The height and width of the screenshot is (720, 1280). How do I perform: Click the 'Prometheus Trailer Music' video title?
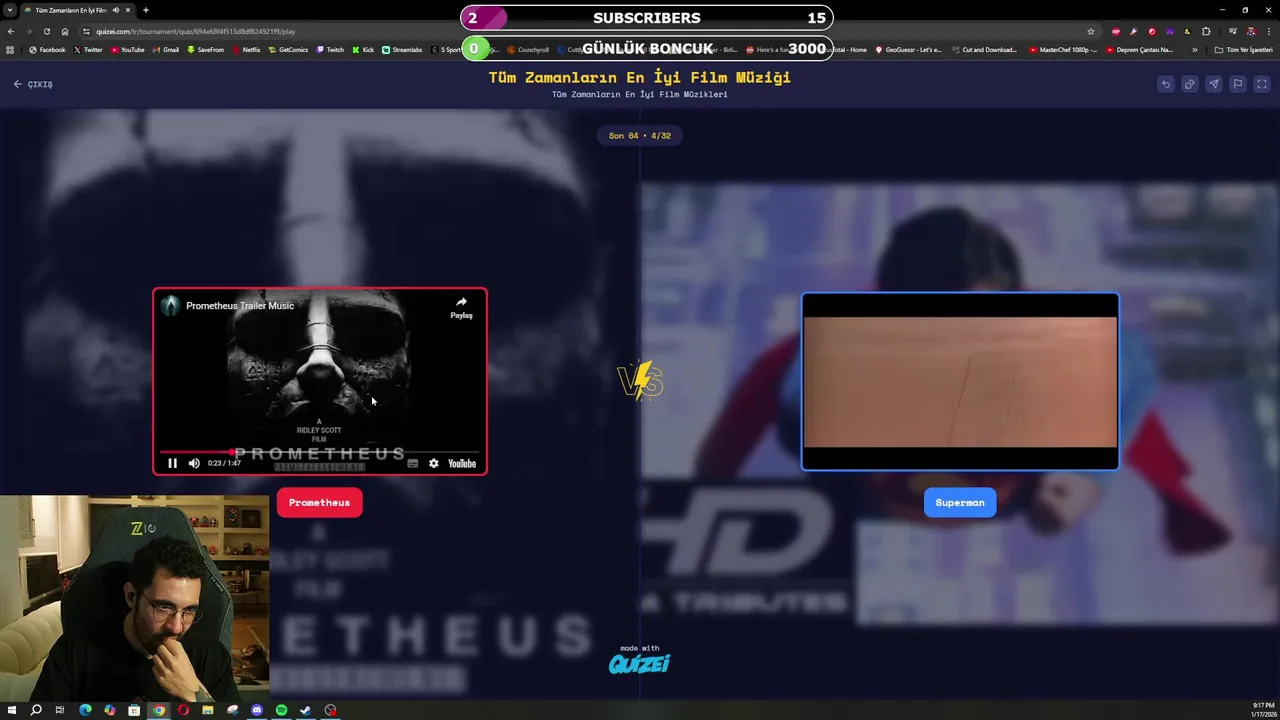tap(240, 306)
